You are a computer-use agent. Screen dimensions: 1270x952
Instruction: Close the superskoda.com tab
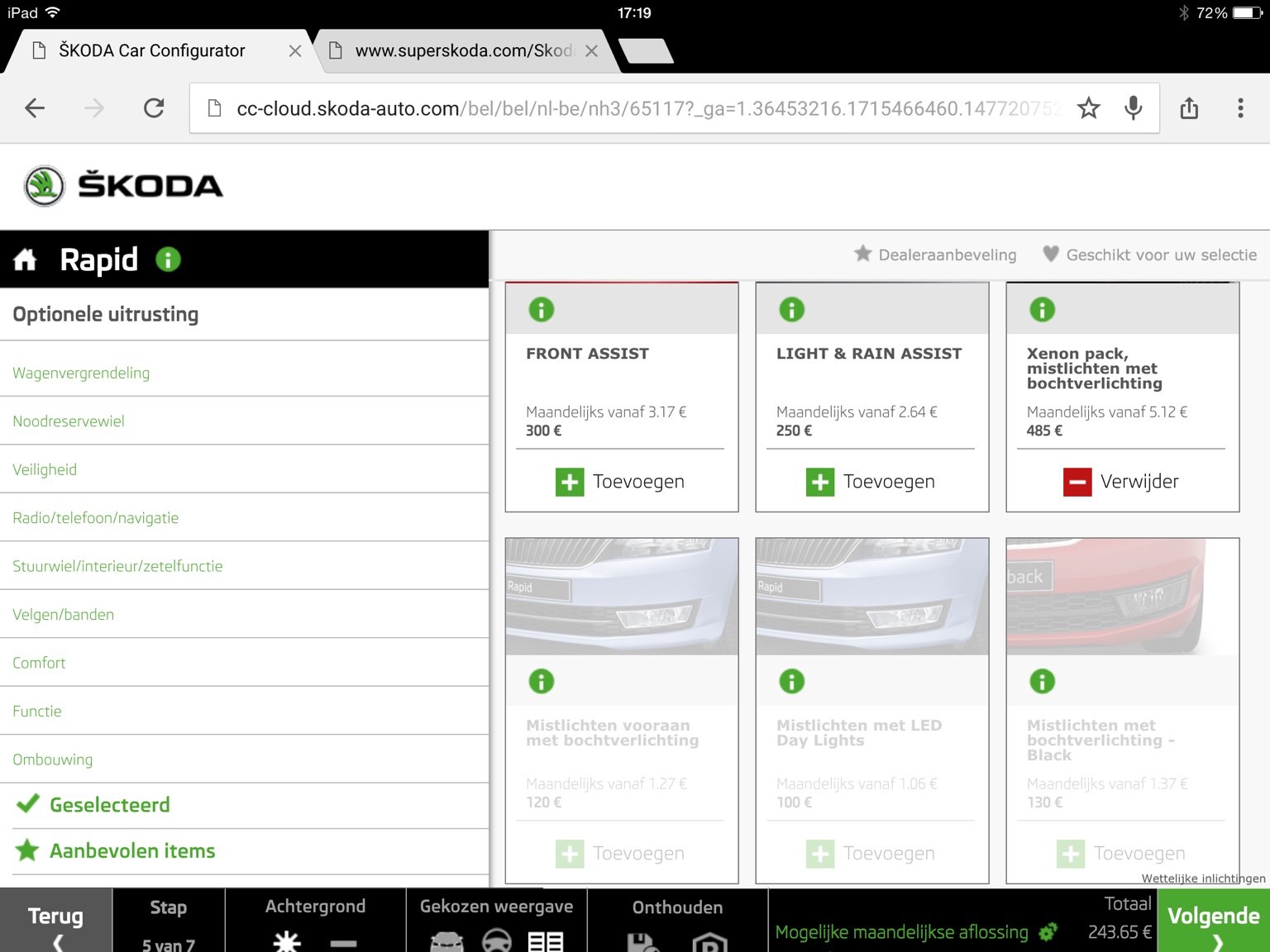591,51
